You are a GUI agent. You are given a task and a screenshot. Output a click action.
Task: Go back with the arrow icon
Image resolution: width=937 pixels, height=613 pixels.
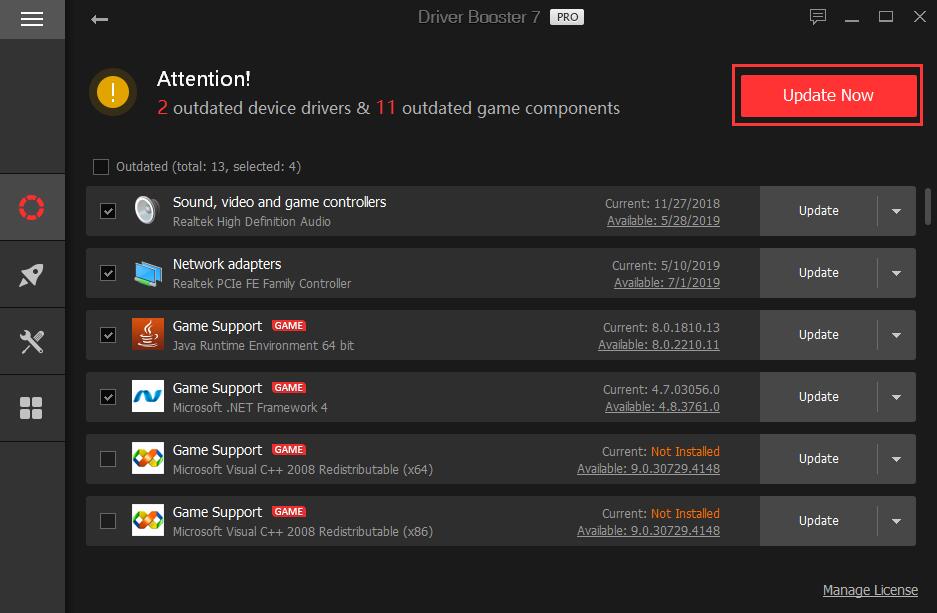[x=99, y=20]
